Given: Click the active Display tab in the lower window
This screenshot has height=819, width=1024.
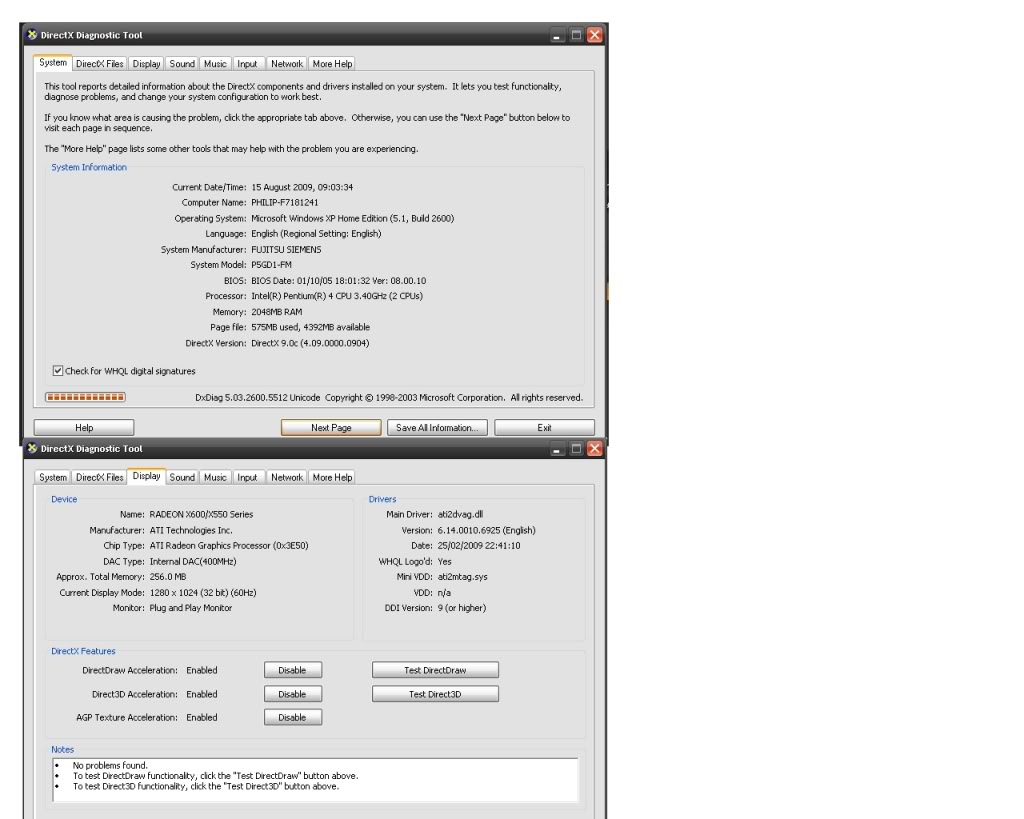Looking at the screenshot, I should pos(146,476).
